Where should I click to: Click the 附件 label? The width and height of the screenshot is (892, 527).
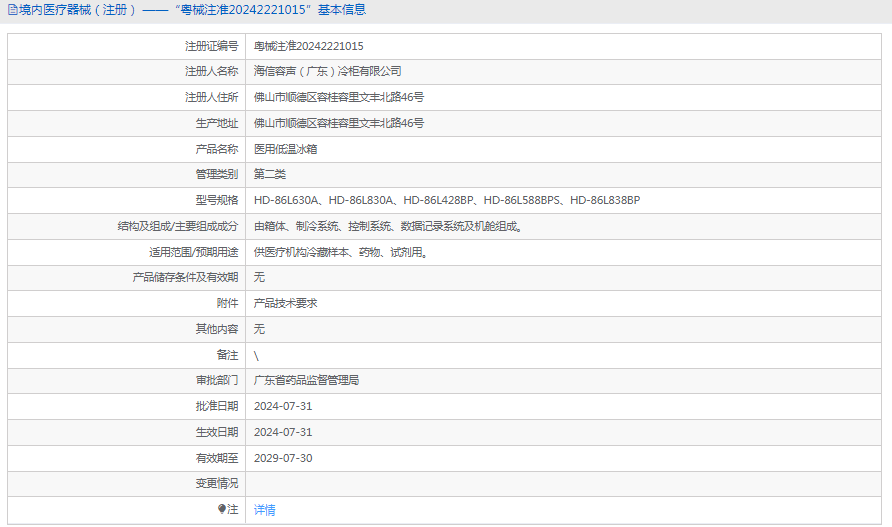pos(228,303)
